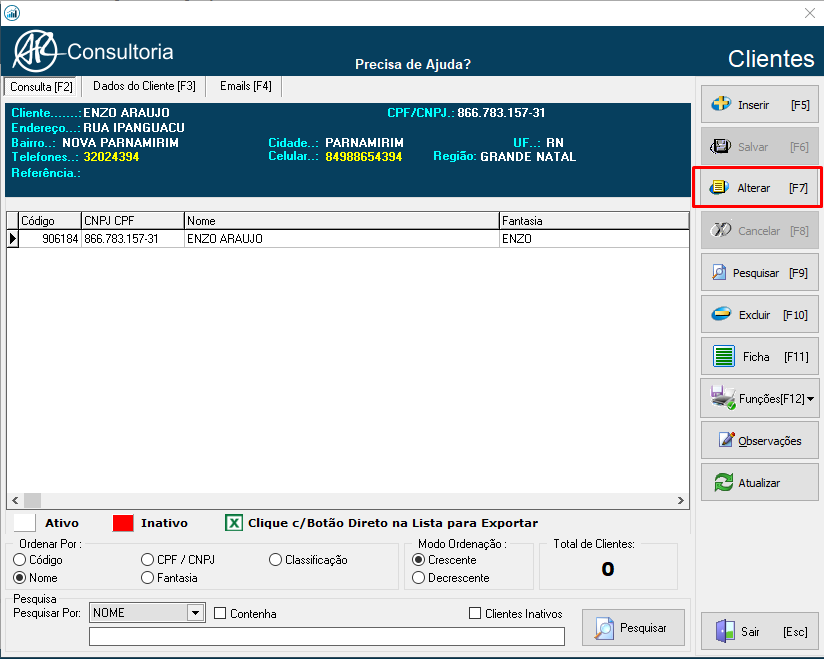The width and height of the screenshot is (824, 659).
Task: Click the yellow phone number 32024394
Action: [111, 157]
